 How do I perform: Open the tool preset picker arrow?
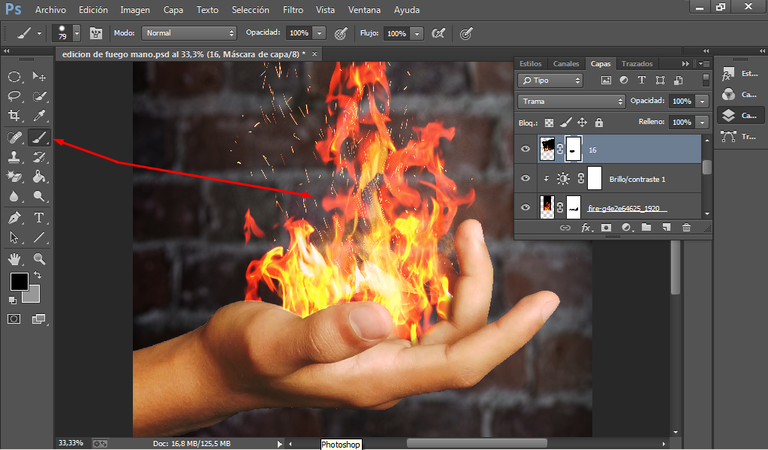coord(39,33)
